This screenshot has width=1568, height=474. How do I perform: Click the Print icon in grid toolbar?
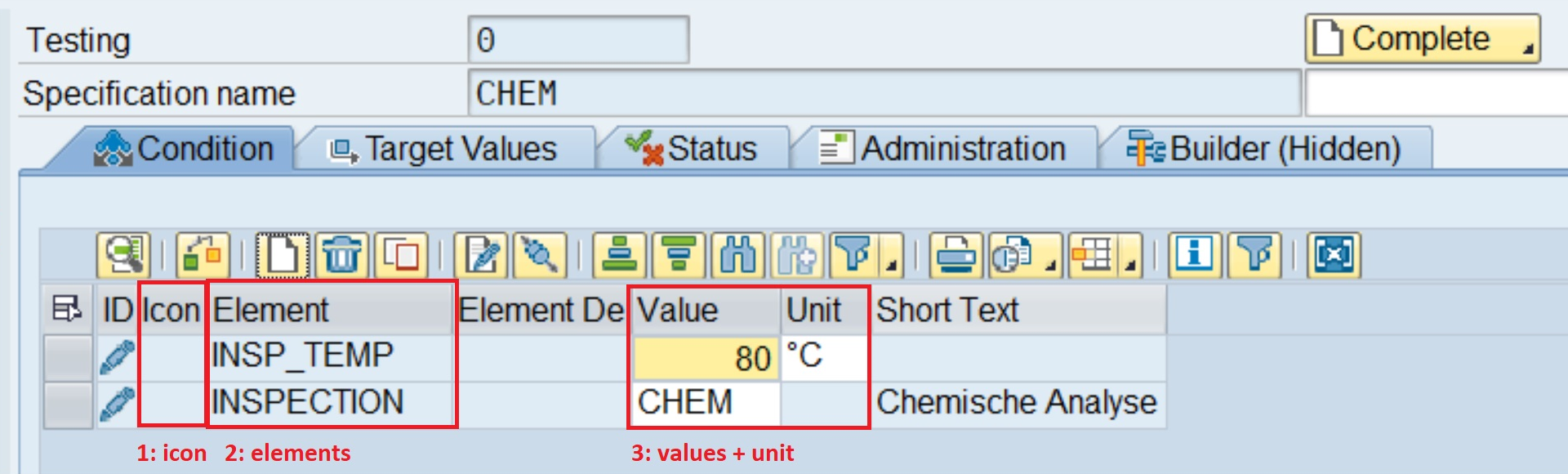point(956,256)
